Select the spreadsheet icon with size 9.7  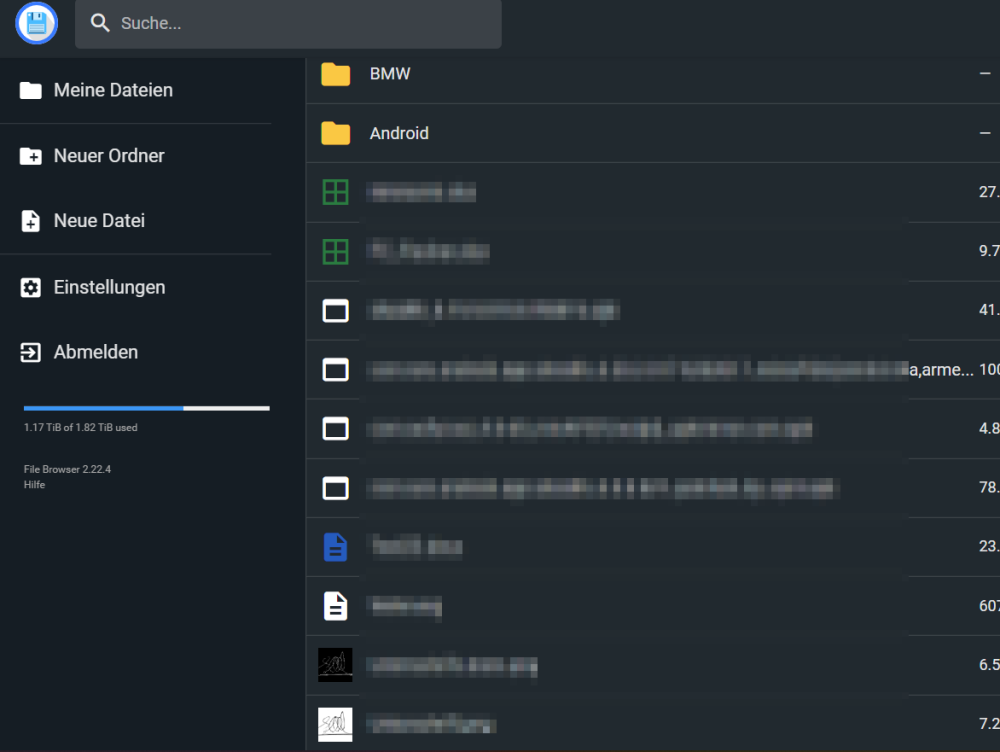pyautogui.click(x=335, y=251)
